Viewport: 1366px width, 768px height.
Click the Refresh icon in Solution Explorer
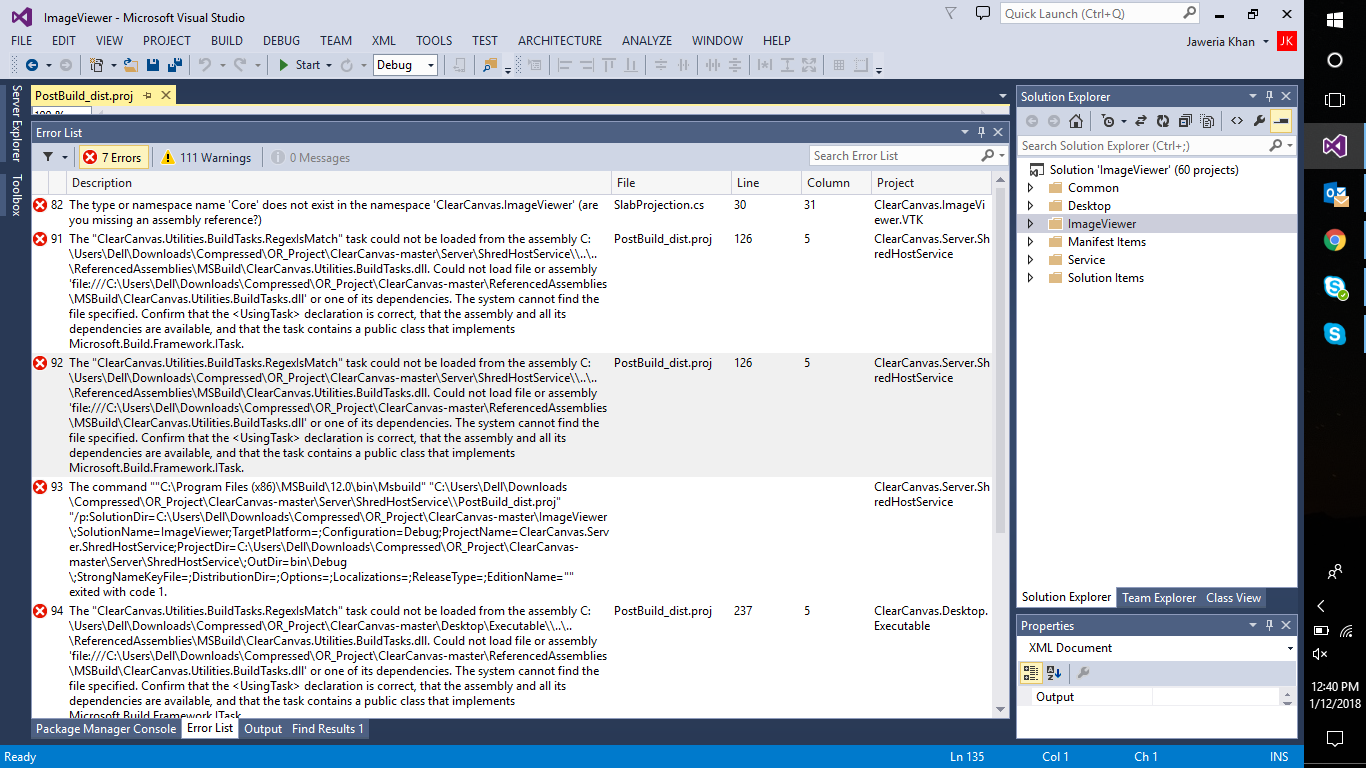click(x=1163, y=120)
